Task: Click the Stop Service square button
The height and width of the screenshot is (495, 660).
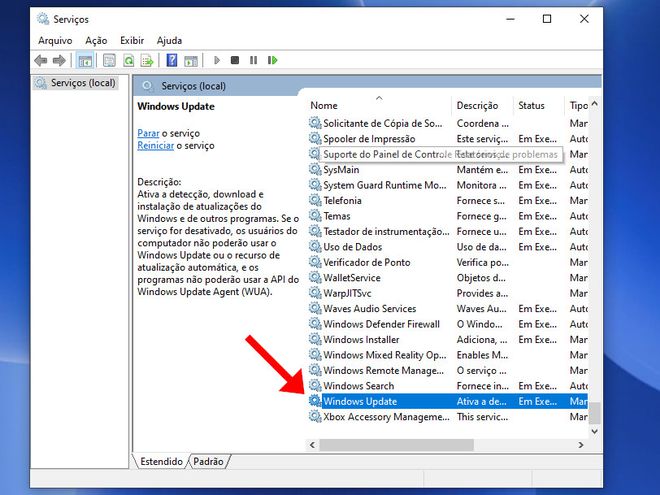Action: 235,60
